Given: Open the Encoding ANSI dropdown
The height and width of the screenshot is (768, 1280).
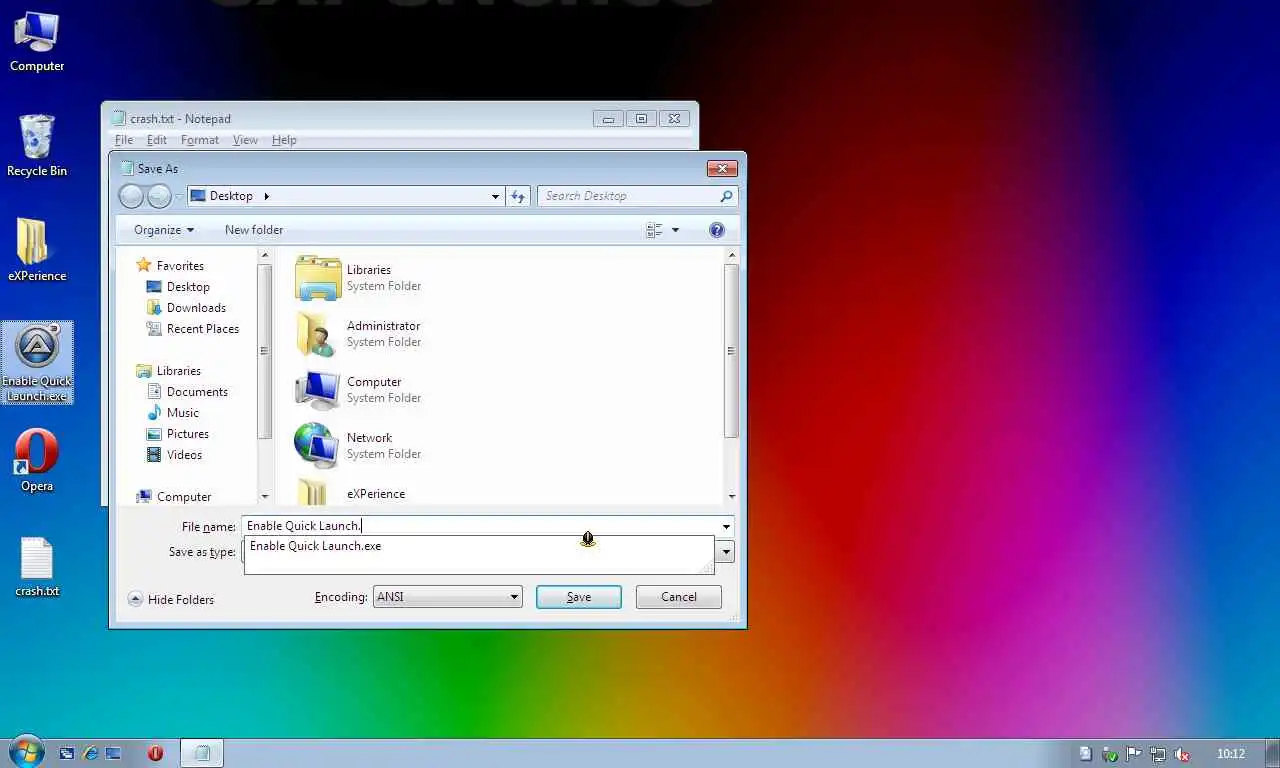Looking at the screenshot, I should [x=447, y=597].
